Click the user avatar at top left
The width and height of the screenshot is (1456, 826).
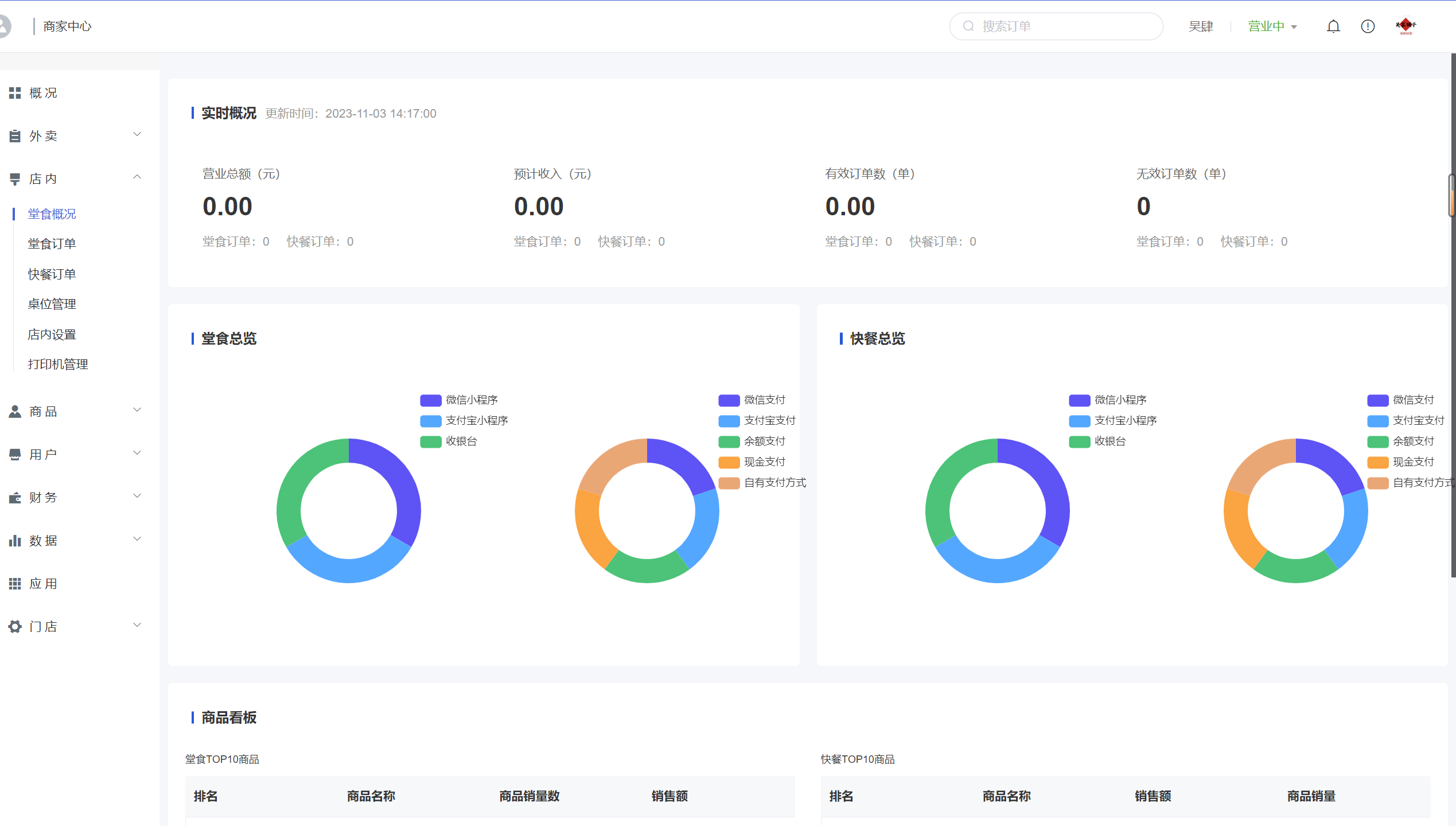click(x=5, y=26)
